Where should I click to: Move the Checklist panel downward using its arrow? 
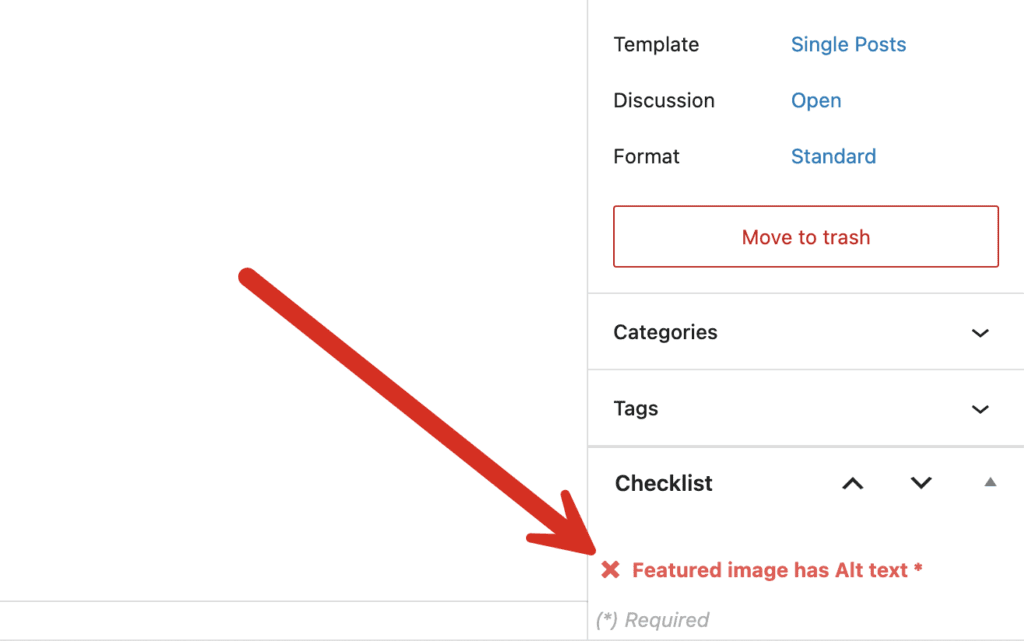[x=919, y=483]
